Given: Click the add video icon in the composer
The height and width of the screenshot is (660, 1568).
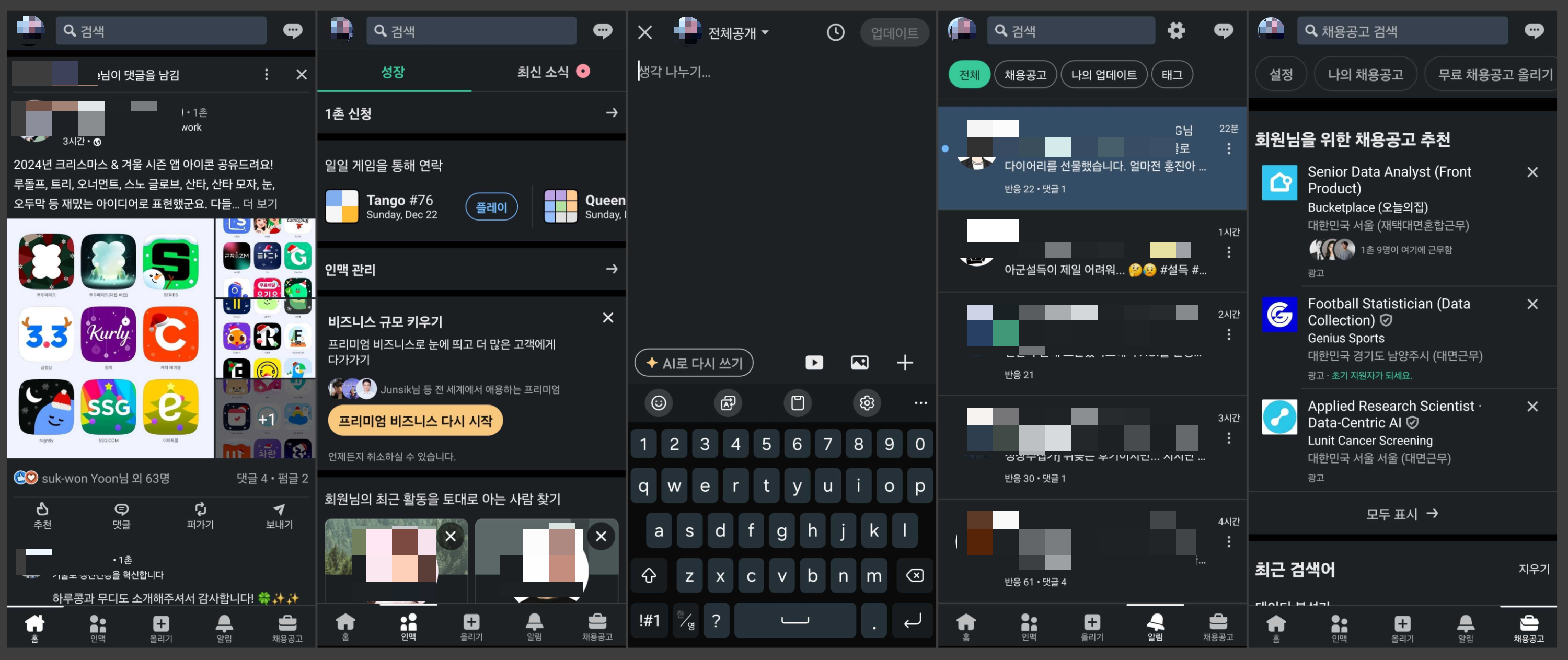Looking at the screenshot, I should click(x=814, y=363).
